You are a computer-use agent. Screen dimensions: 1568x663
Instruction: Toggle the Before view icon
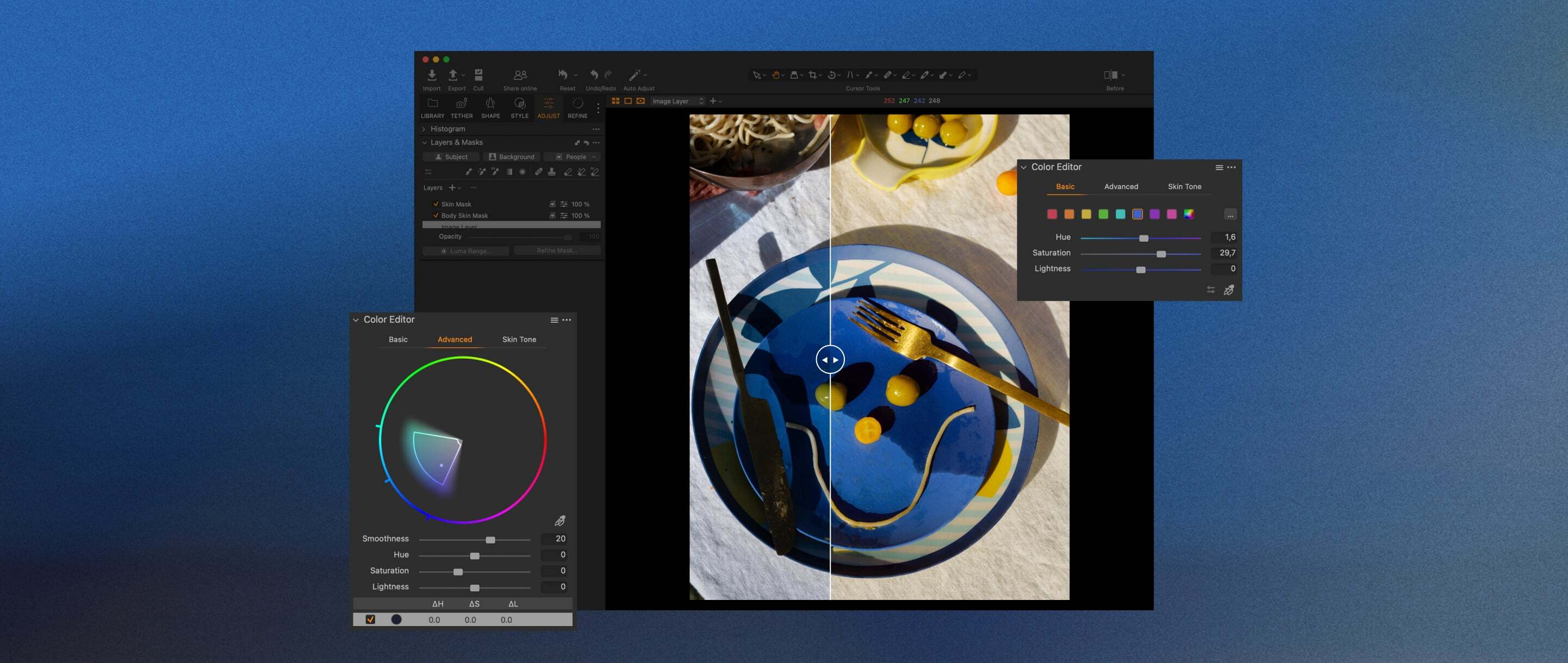coord(1110,76)
